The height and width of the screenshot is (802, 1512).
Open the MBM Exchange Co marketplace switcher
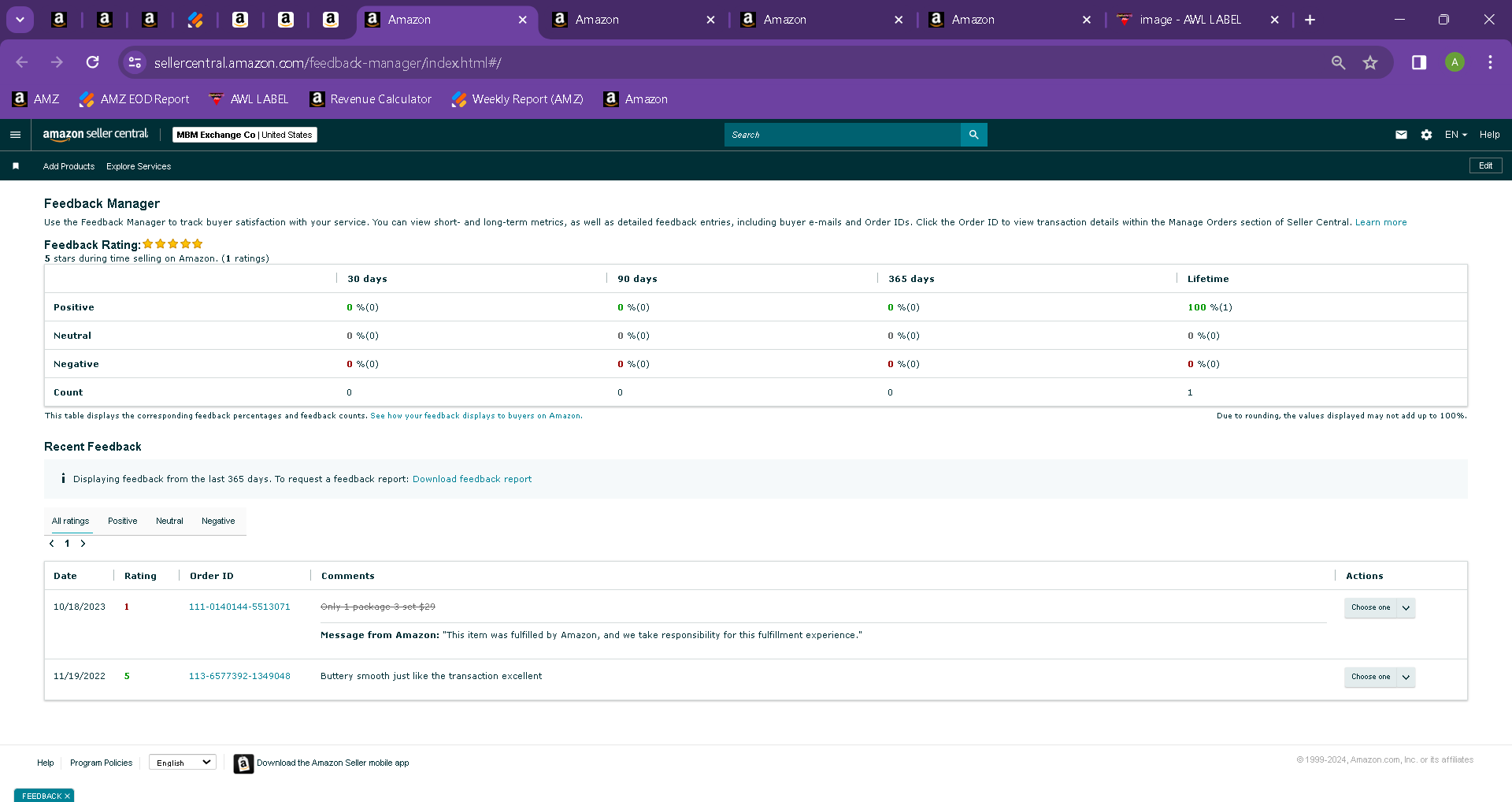click(x=245, y=135)
